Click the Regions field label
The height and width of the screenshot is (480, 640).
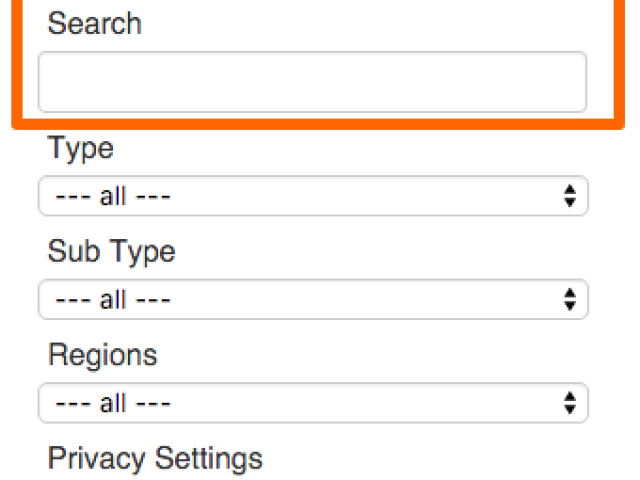tap(102, 356)
